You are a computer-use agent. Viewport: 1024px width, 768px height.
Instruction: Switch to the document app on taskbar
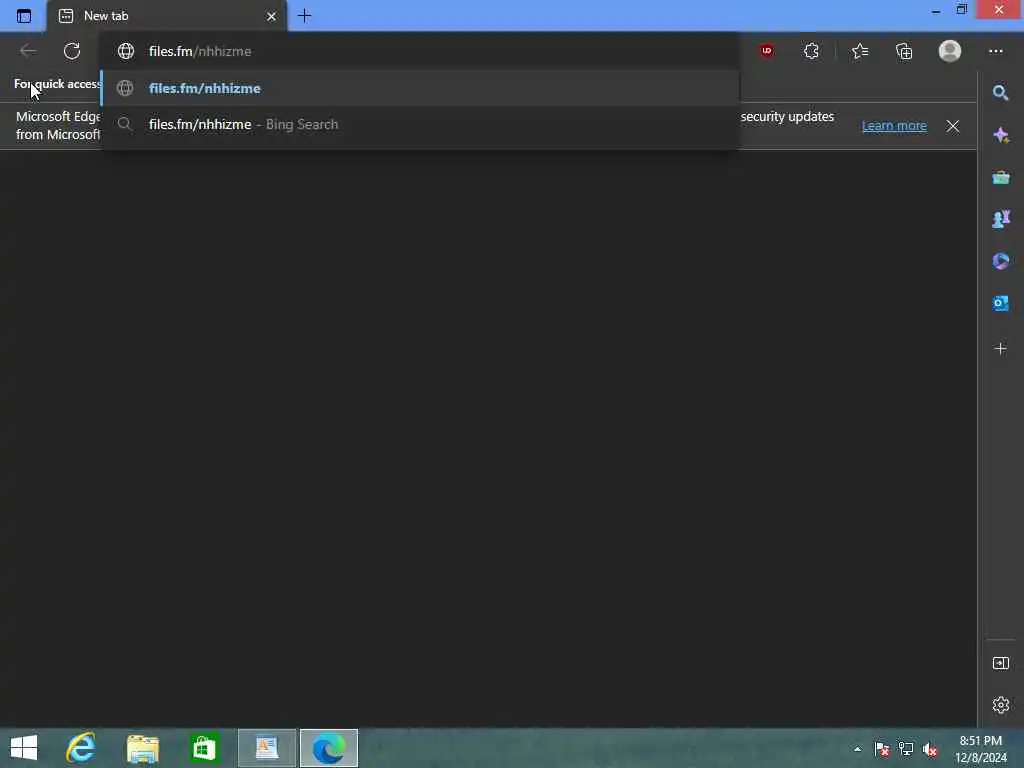(266, 748)
